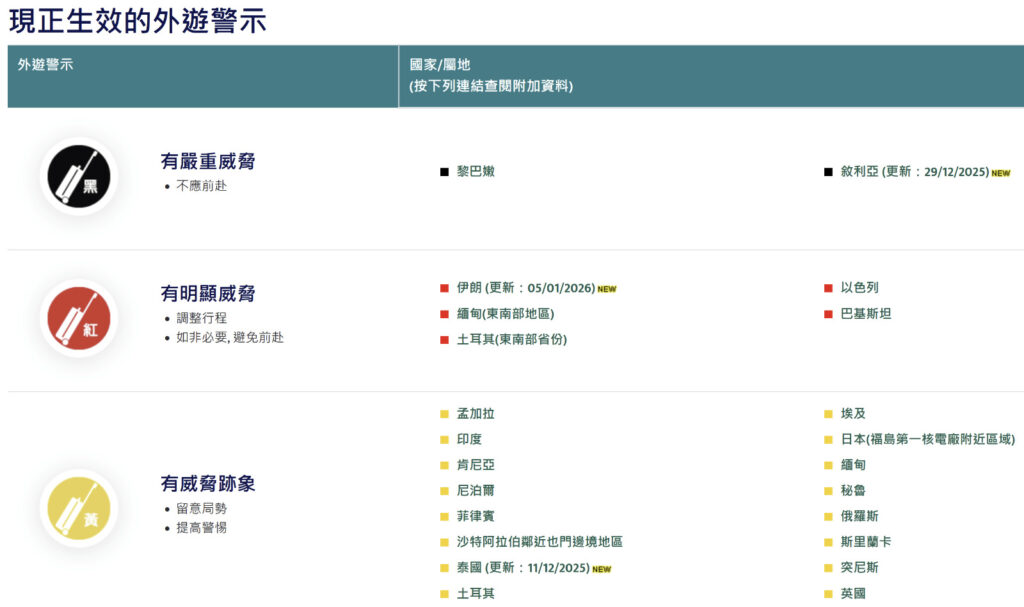
Task: Click the NEW badge beside 泰國
Action: tap(601, 569)
